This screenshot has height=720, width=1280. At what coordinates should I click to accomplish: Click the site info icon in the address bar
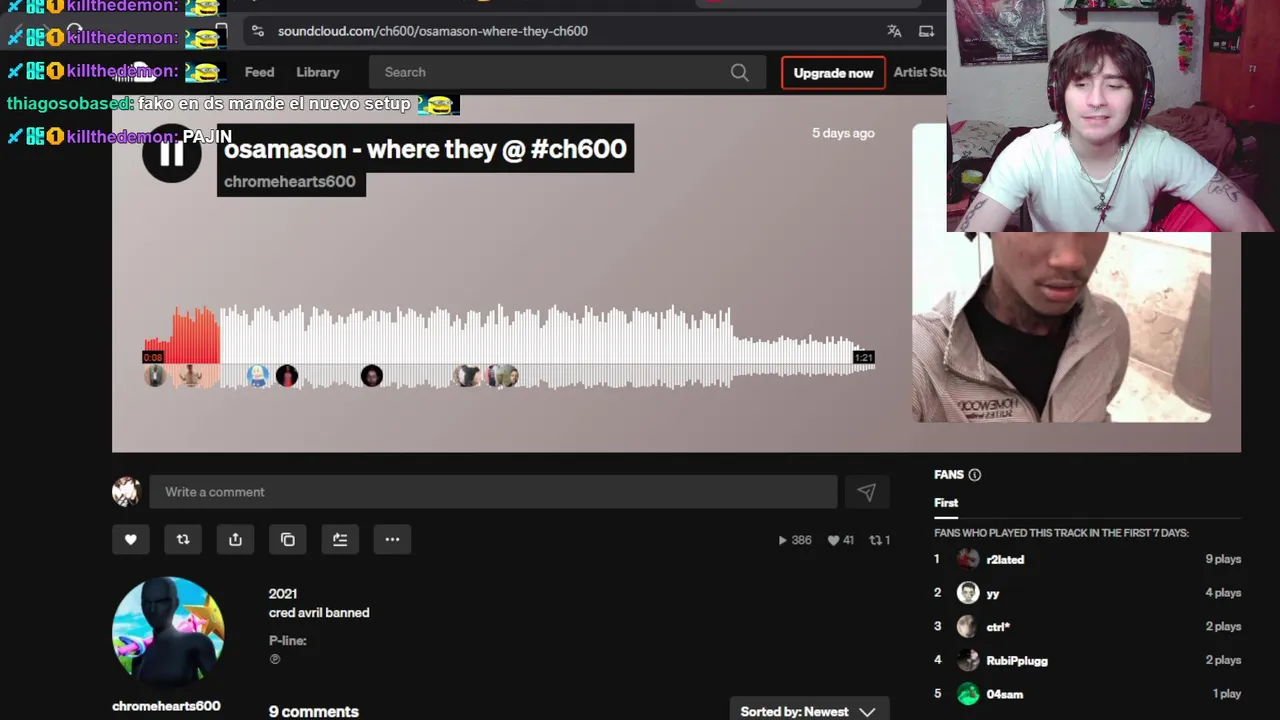pos(258,31)
